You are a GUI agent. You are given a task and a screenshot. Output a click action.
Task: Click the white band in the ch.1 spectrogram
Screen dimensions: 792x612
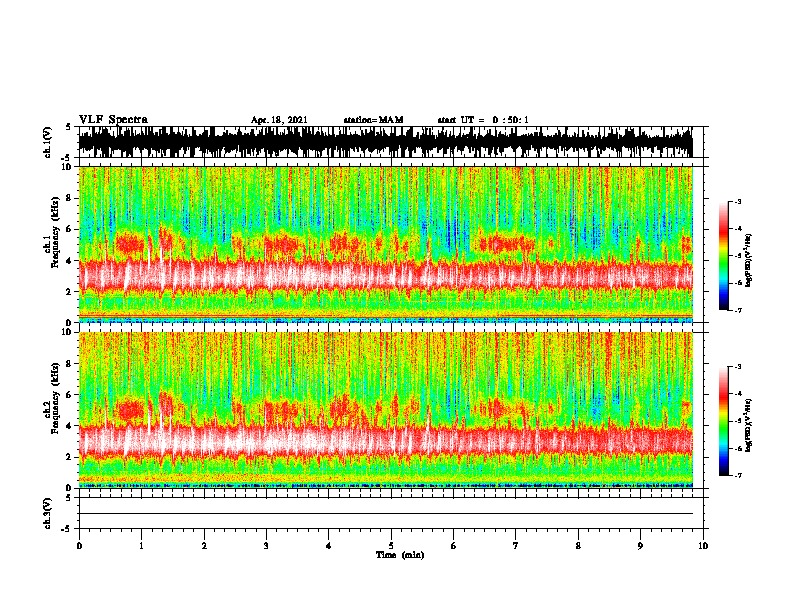385,276
